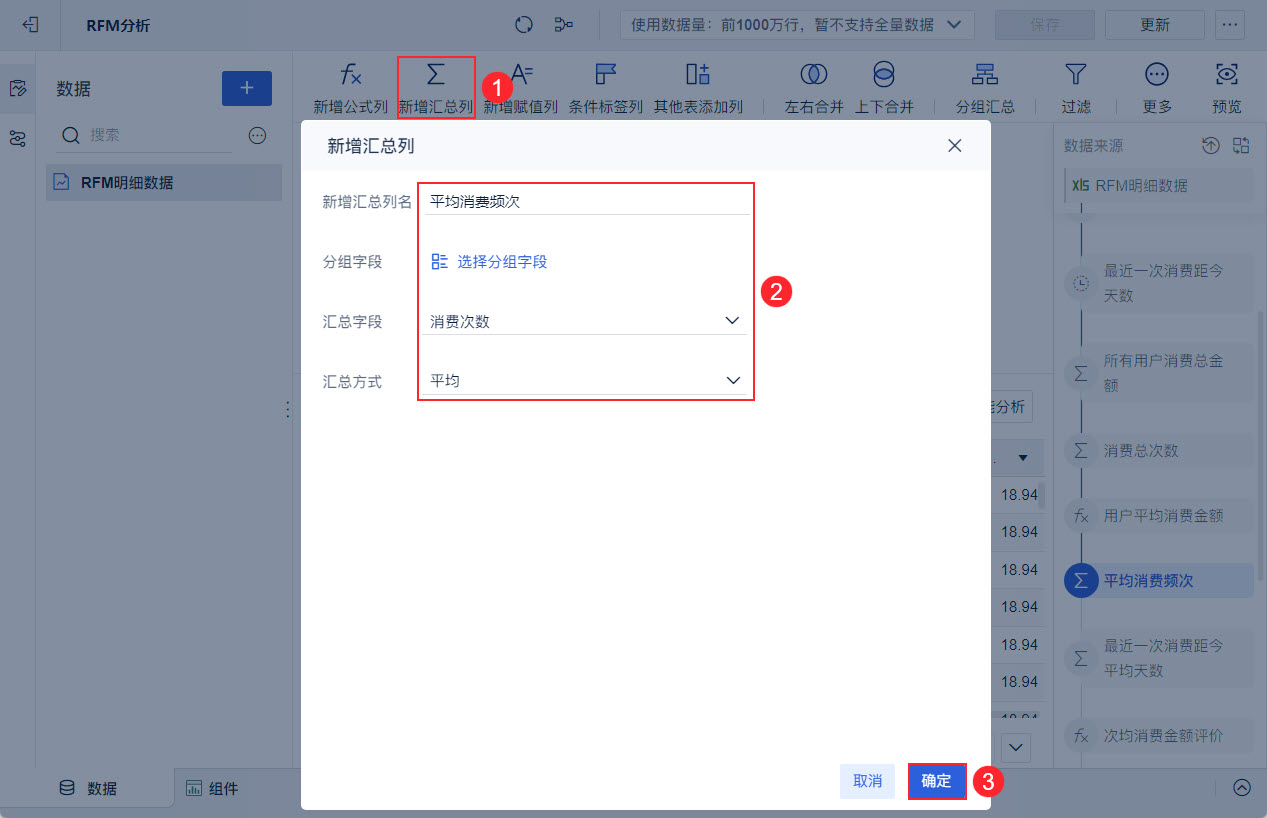Select 最近一次消费距今天数 step
Viewport: 1267px width, 818px height.
point(1157,283)
